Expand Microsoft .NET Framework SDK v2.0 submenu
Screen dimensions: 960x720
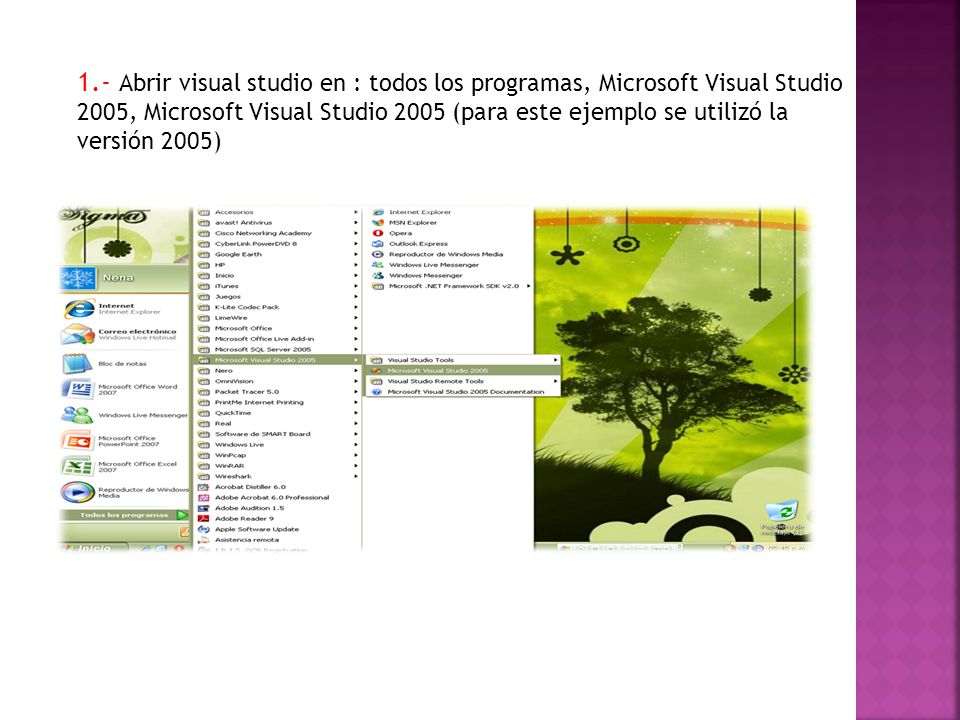click(x=451, y=286)
